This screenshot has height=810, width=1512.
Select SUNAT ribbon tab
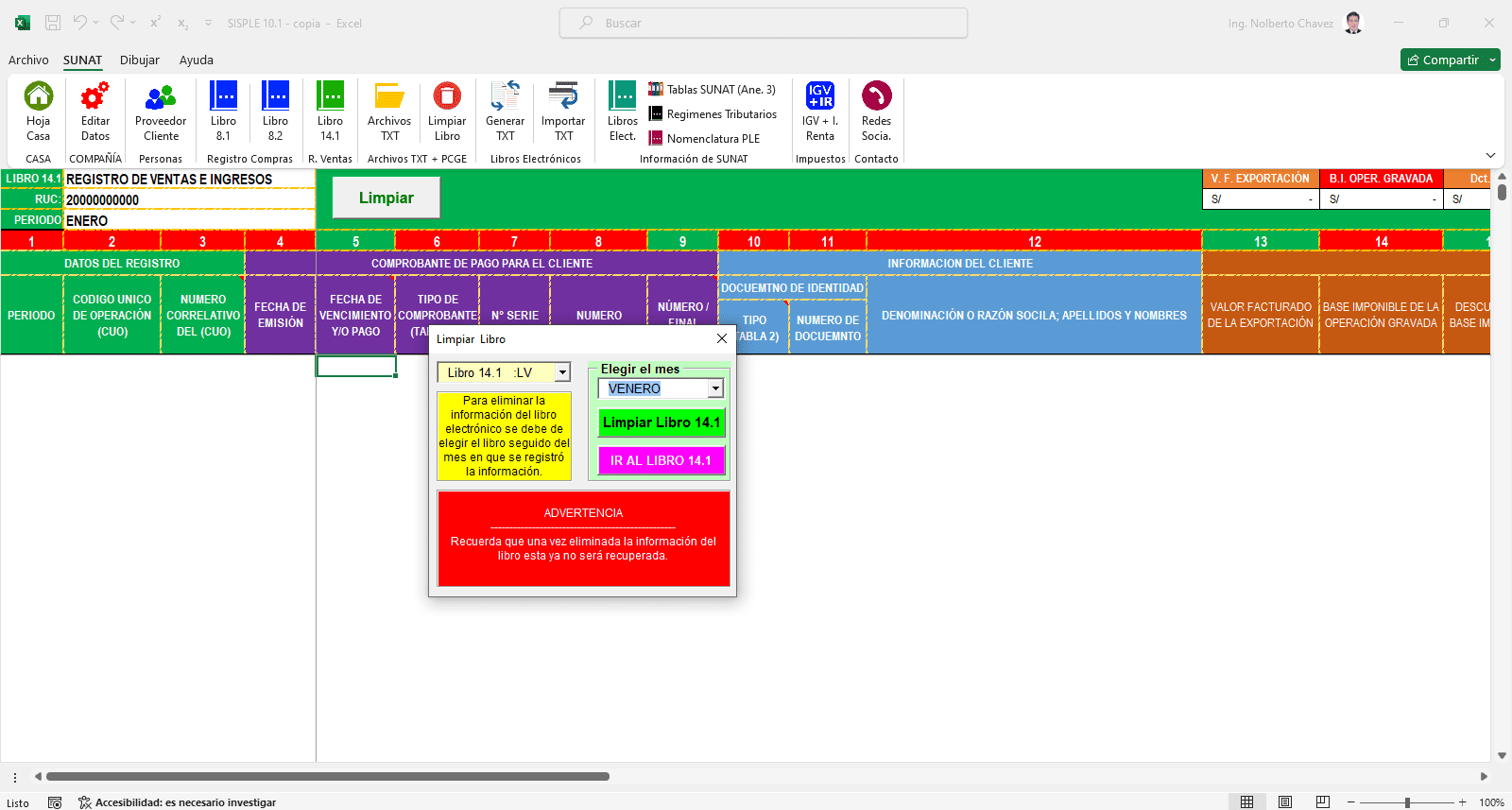tap(82, 60)
